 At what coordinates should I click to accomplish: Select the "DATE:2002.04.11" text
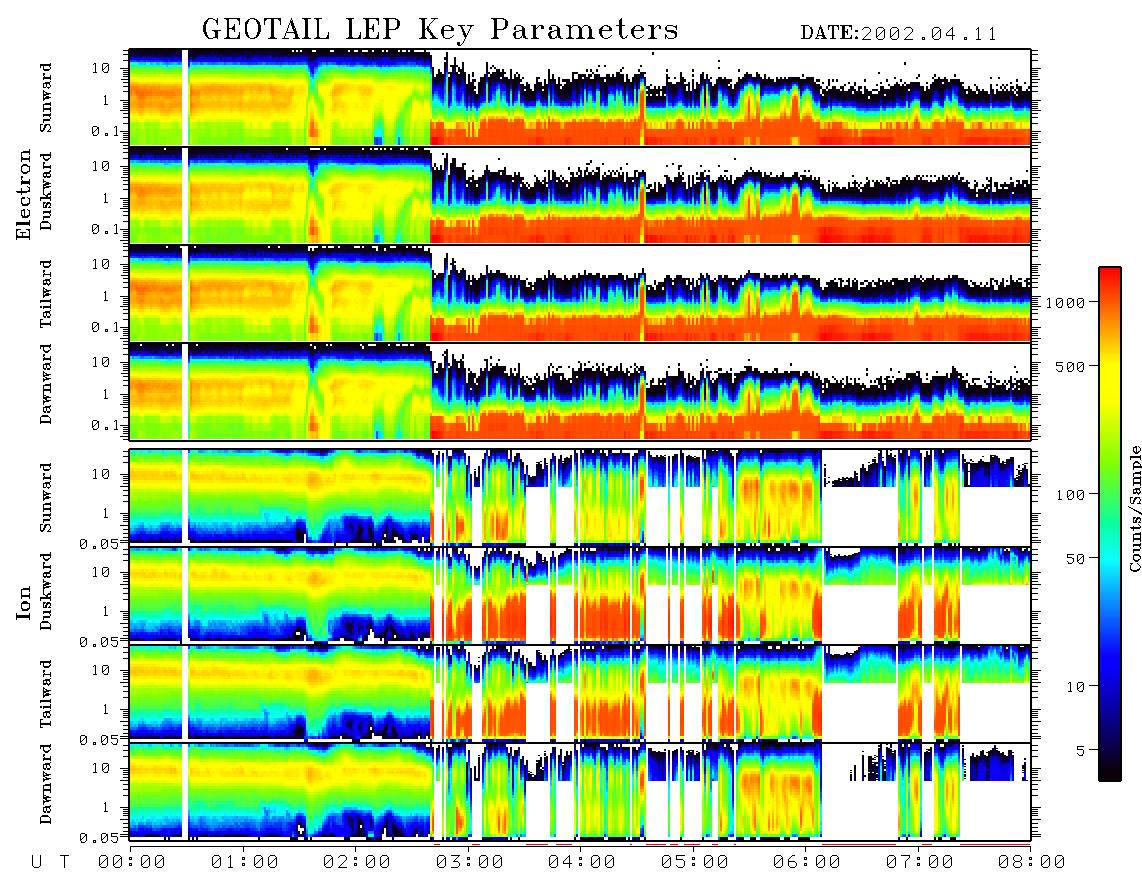point(899,34)
